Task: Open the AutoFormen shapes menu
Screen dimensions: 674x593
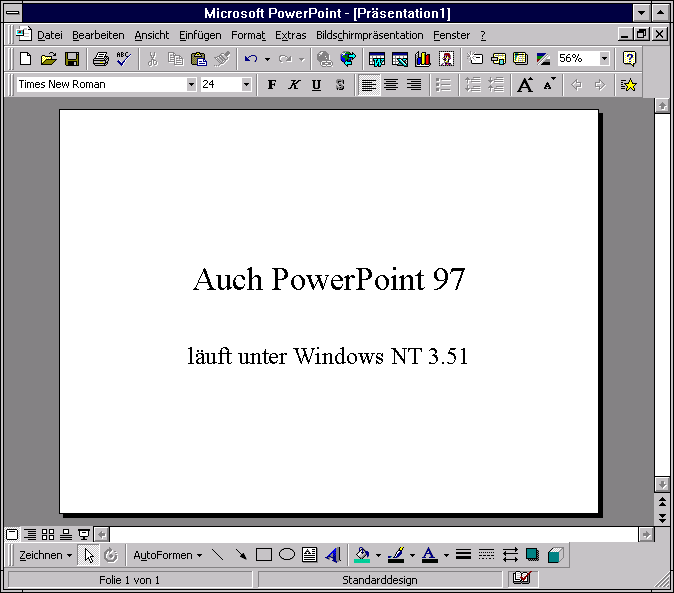Action: (168, 555)
